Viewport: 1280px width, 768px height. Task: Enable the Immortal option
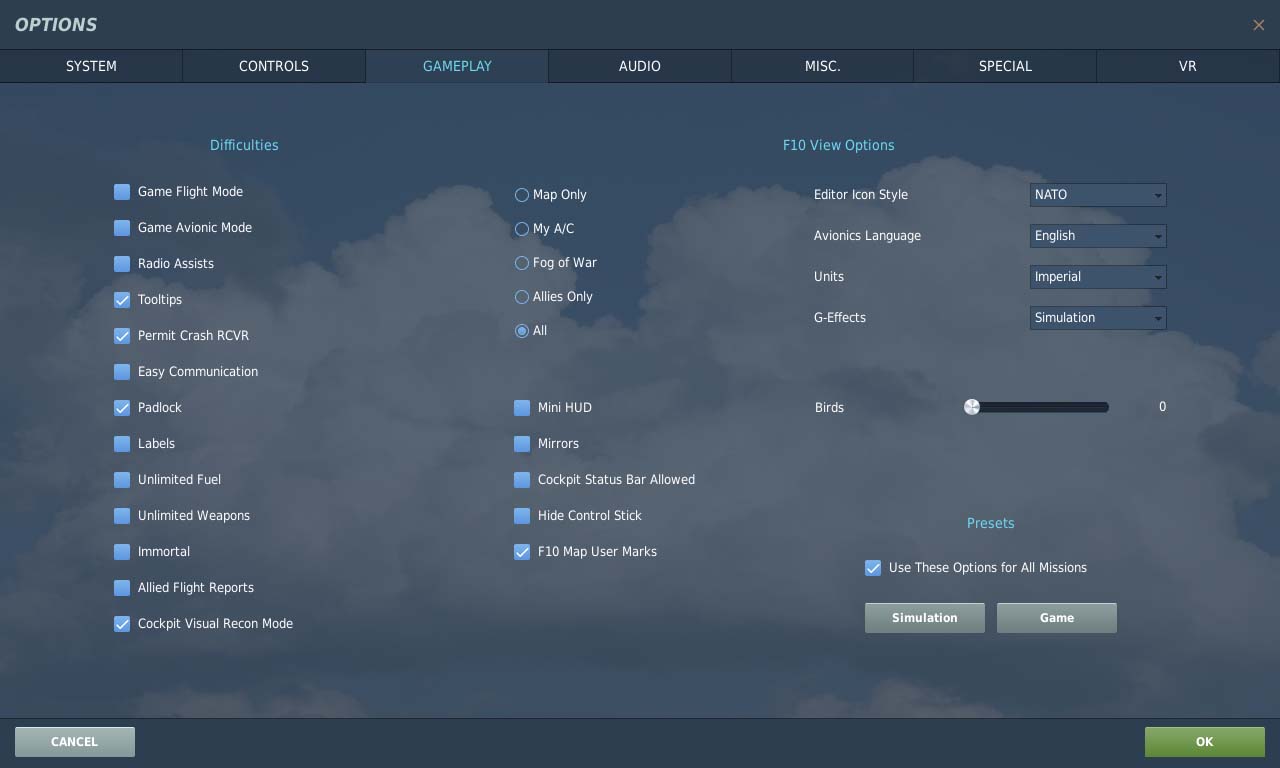pos(122,552)
